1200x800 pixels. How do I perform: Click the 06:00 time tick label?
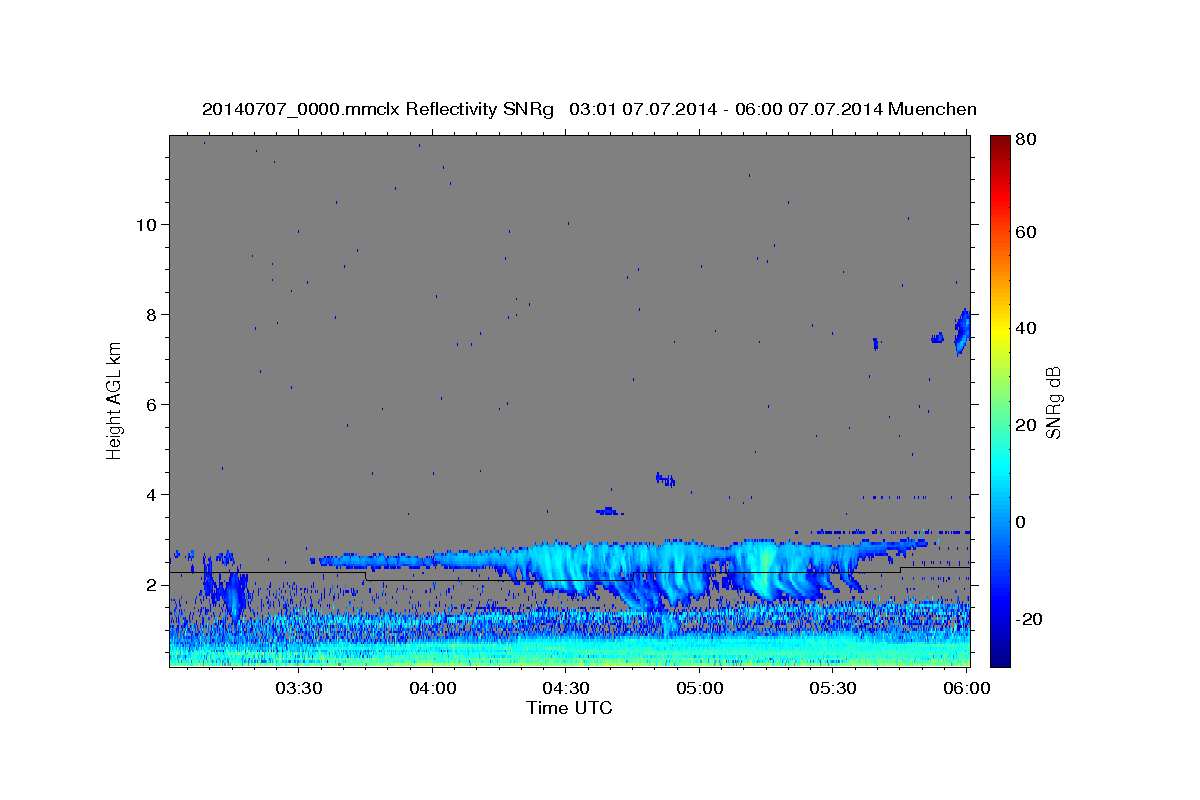(x=967, y=689)
